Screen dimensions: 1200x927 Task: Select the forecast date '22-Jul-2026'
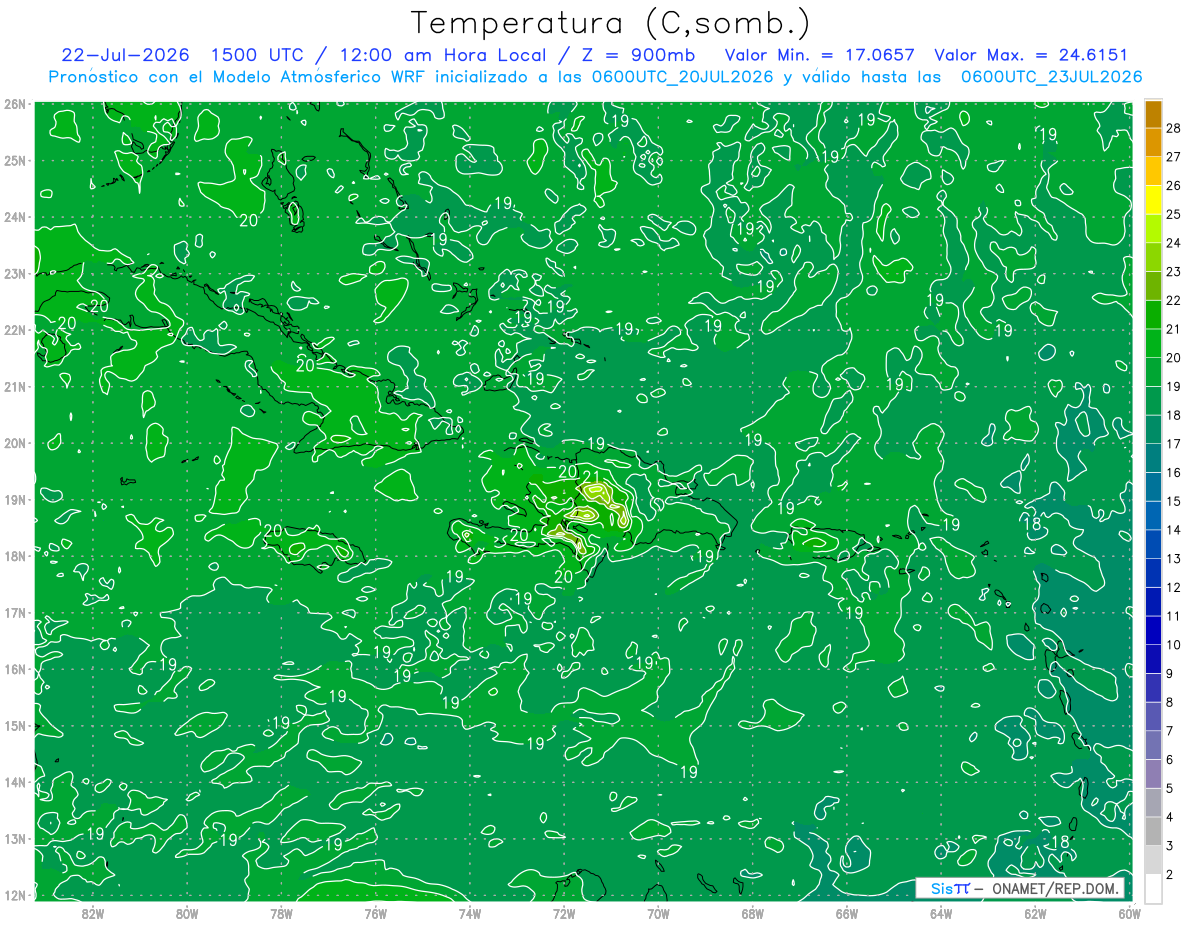(124, 55)
